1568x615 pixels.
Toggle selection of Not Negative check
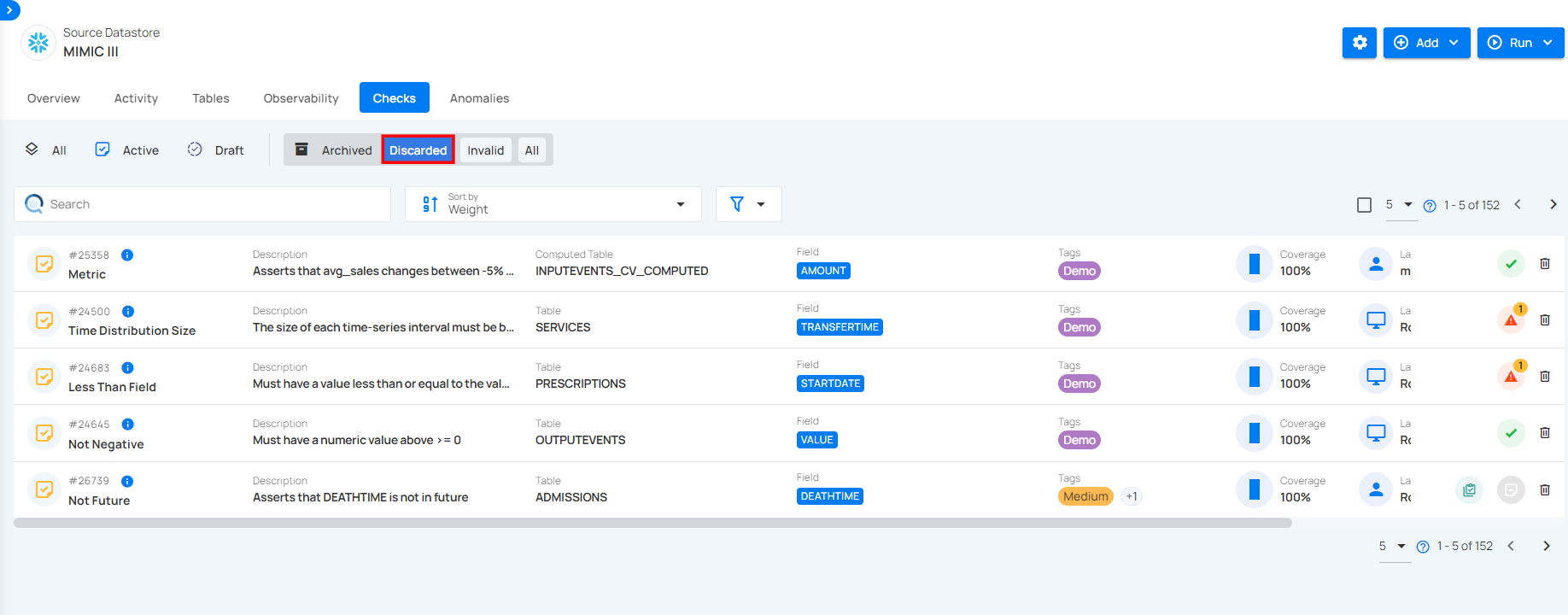coord(44,433)
